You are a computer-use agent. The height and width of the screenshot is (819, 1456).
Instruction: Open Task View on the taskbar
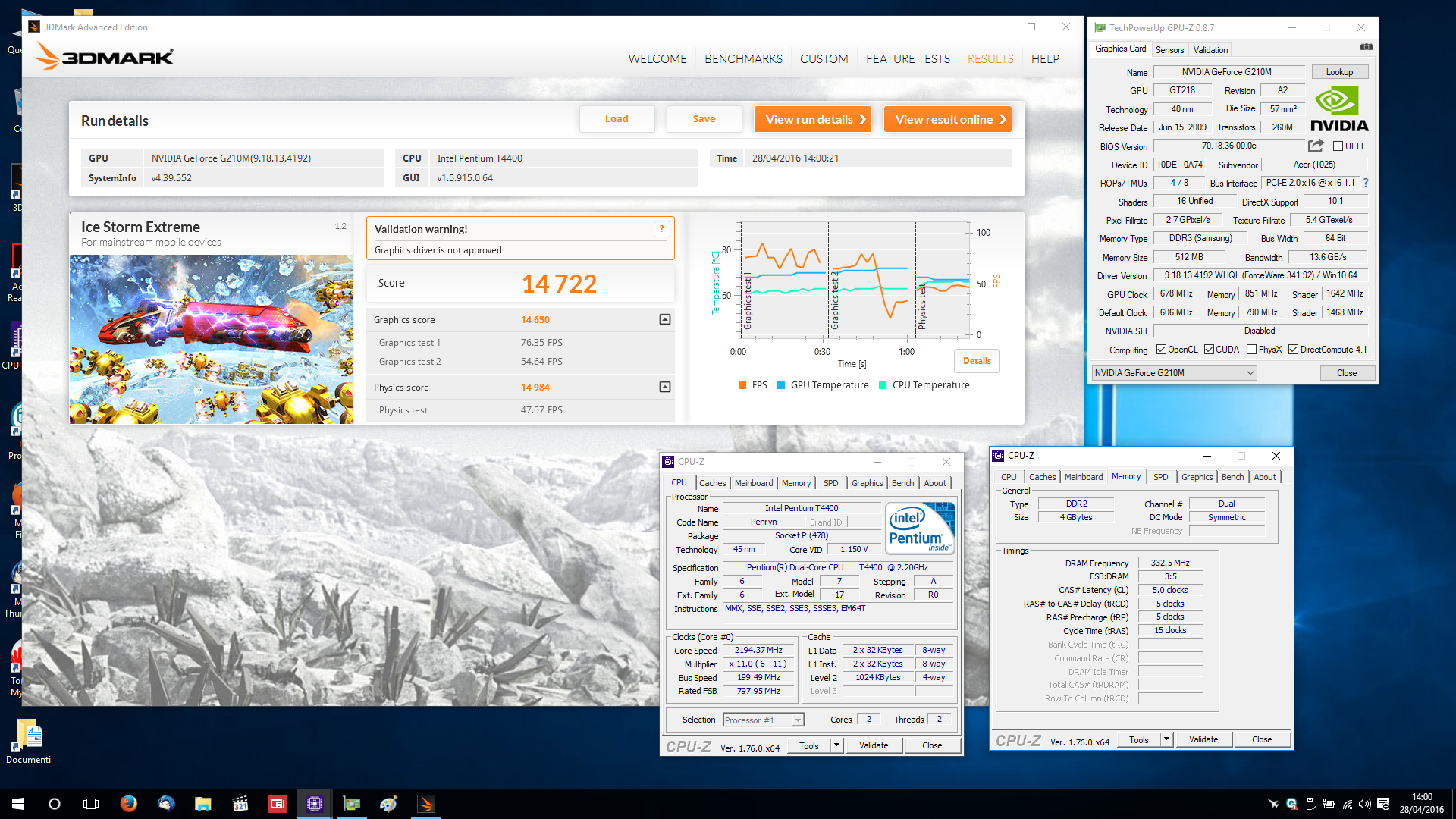pos(91,804)
